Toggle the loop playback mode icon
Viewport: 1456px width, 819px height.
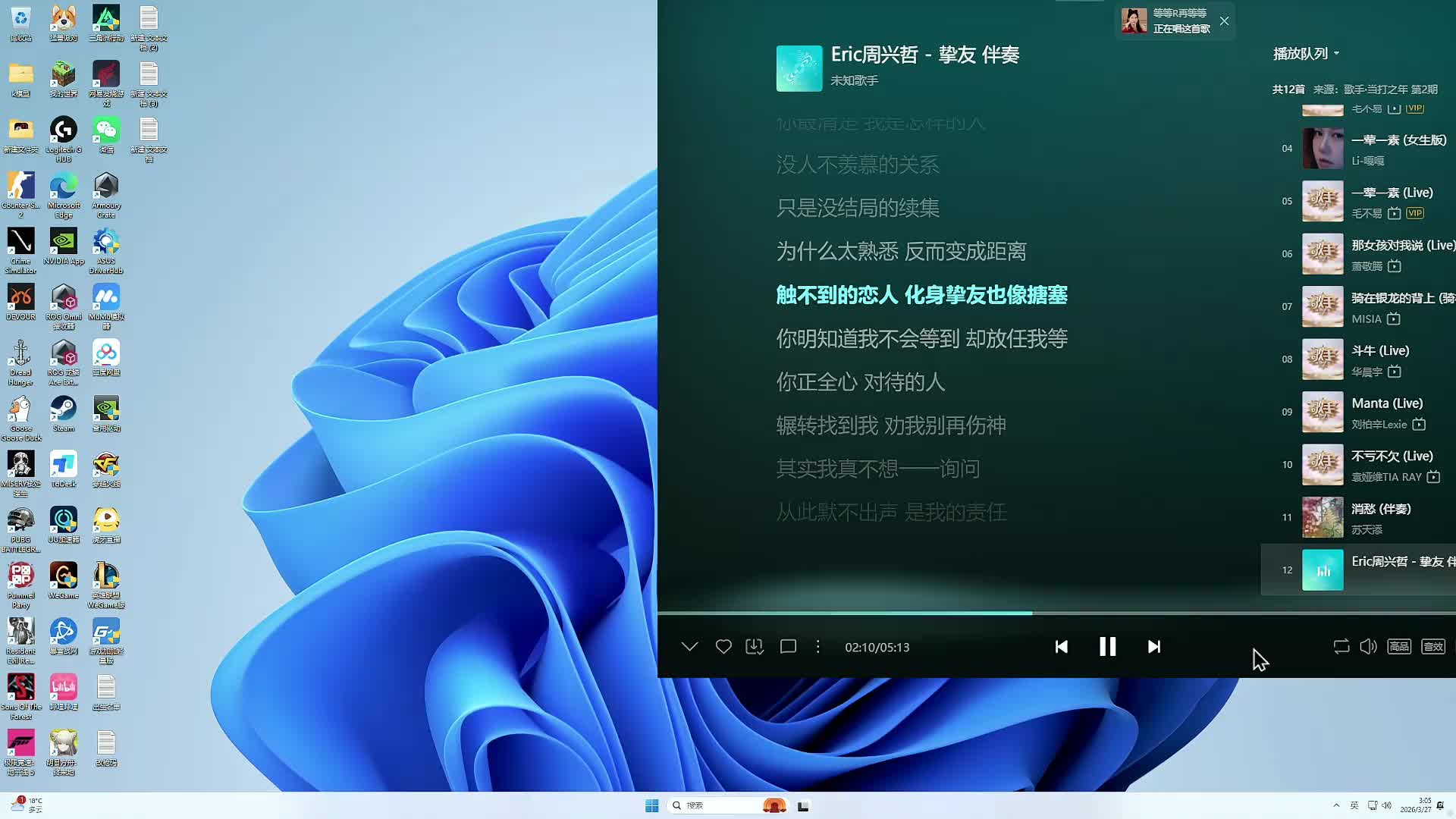coord(1341,647)
